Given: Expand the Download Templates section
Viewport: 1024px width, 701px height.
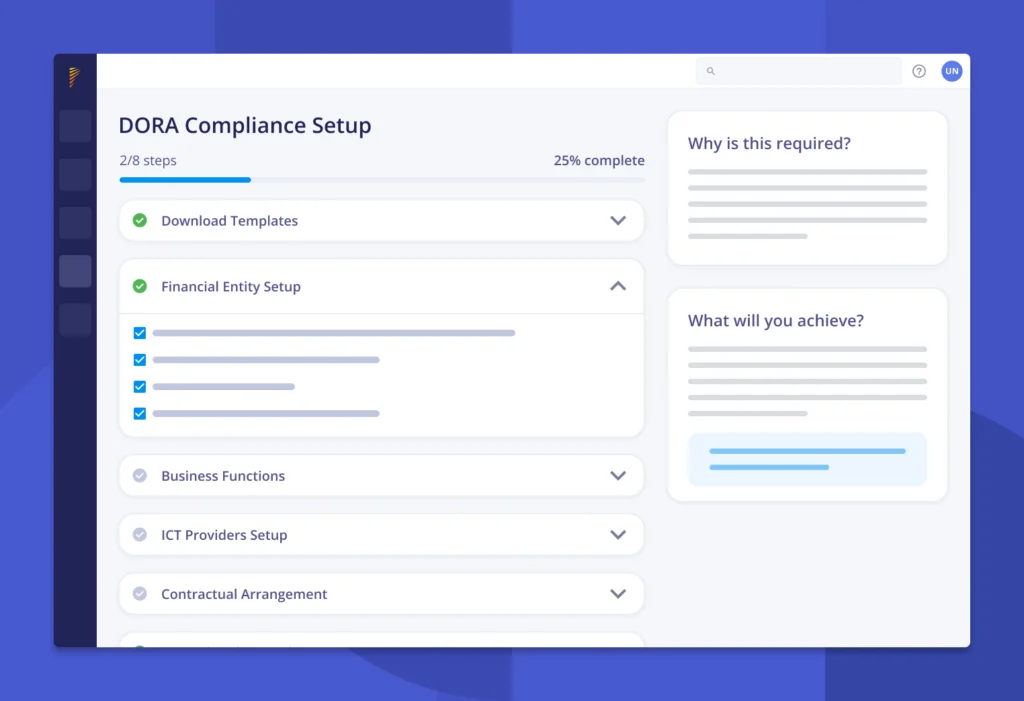Looking at the screenshot, I should click(618, 220).
